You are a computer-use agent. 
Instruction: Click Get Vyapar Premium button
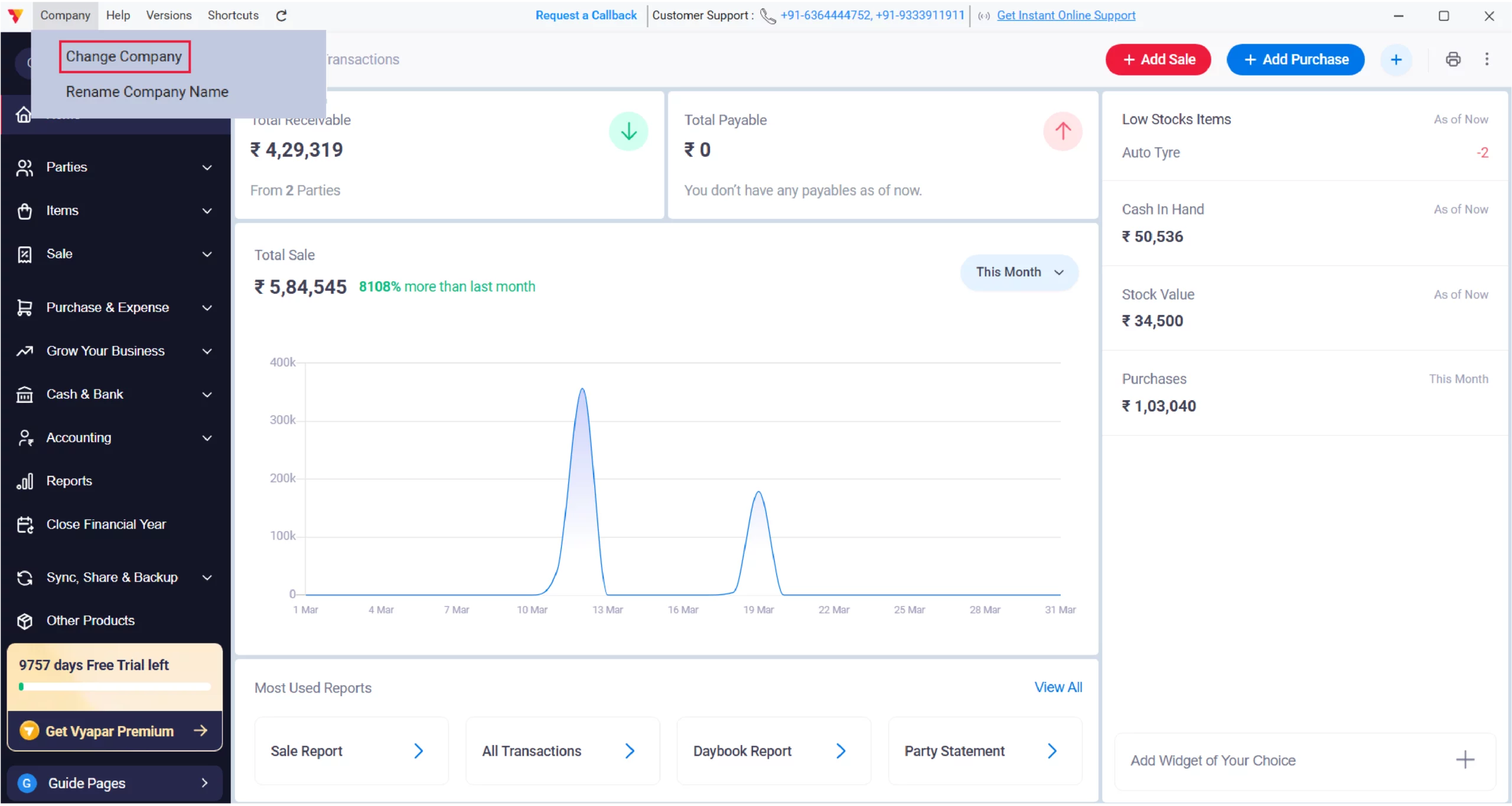(115, 731)
